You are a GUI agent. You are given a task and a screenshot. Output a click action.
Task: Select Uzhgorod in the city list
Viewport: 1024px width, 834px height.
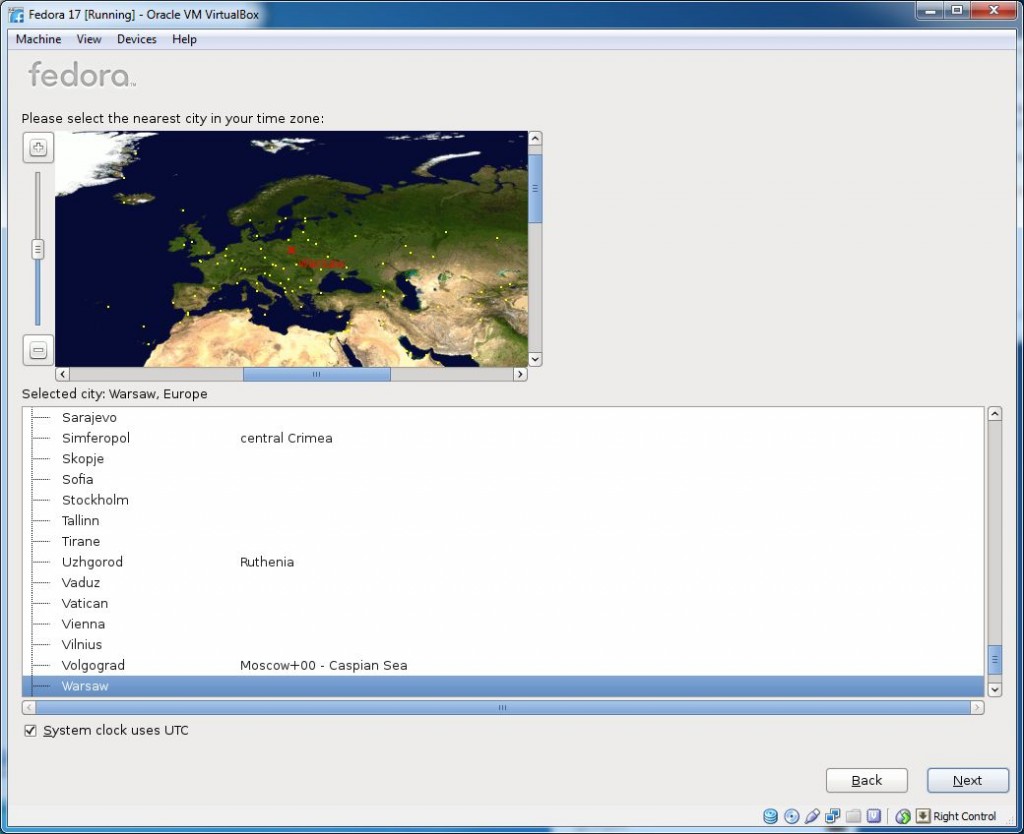[x=503, y=562]
